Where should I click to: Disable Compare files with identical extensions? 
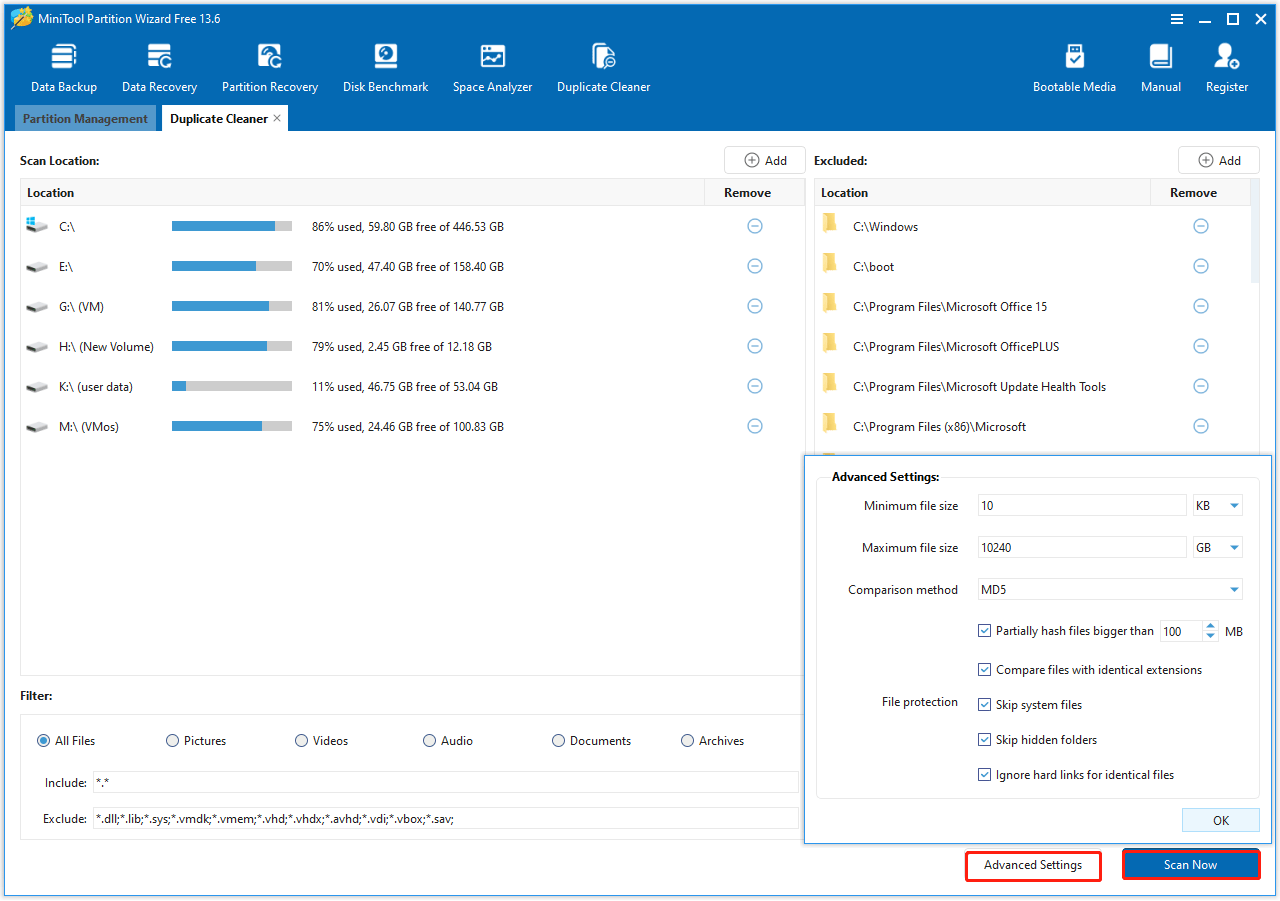click(985, 669)
